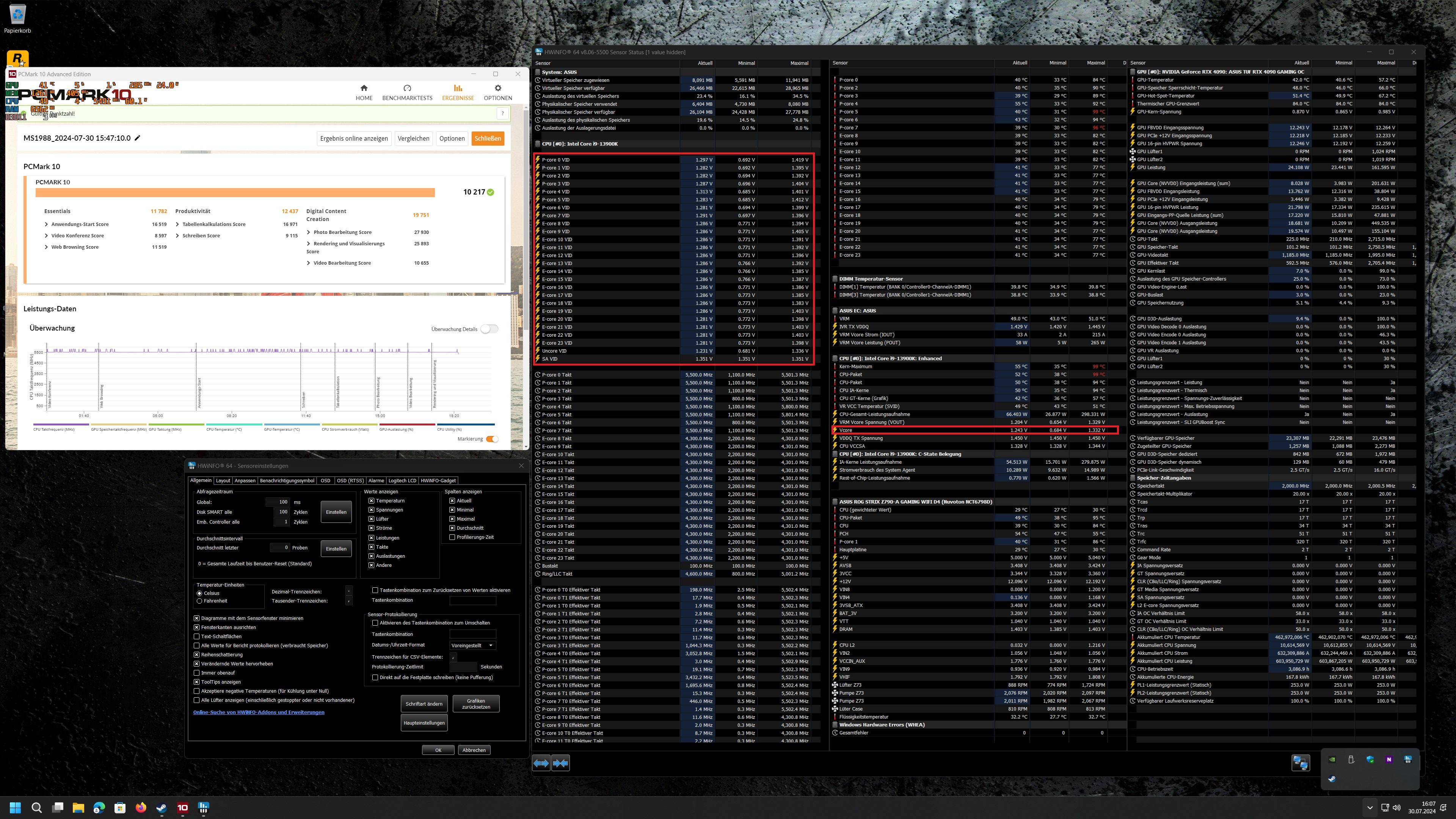Open Alarme tab
The image size is (1456, 819).
coord(377,480)
